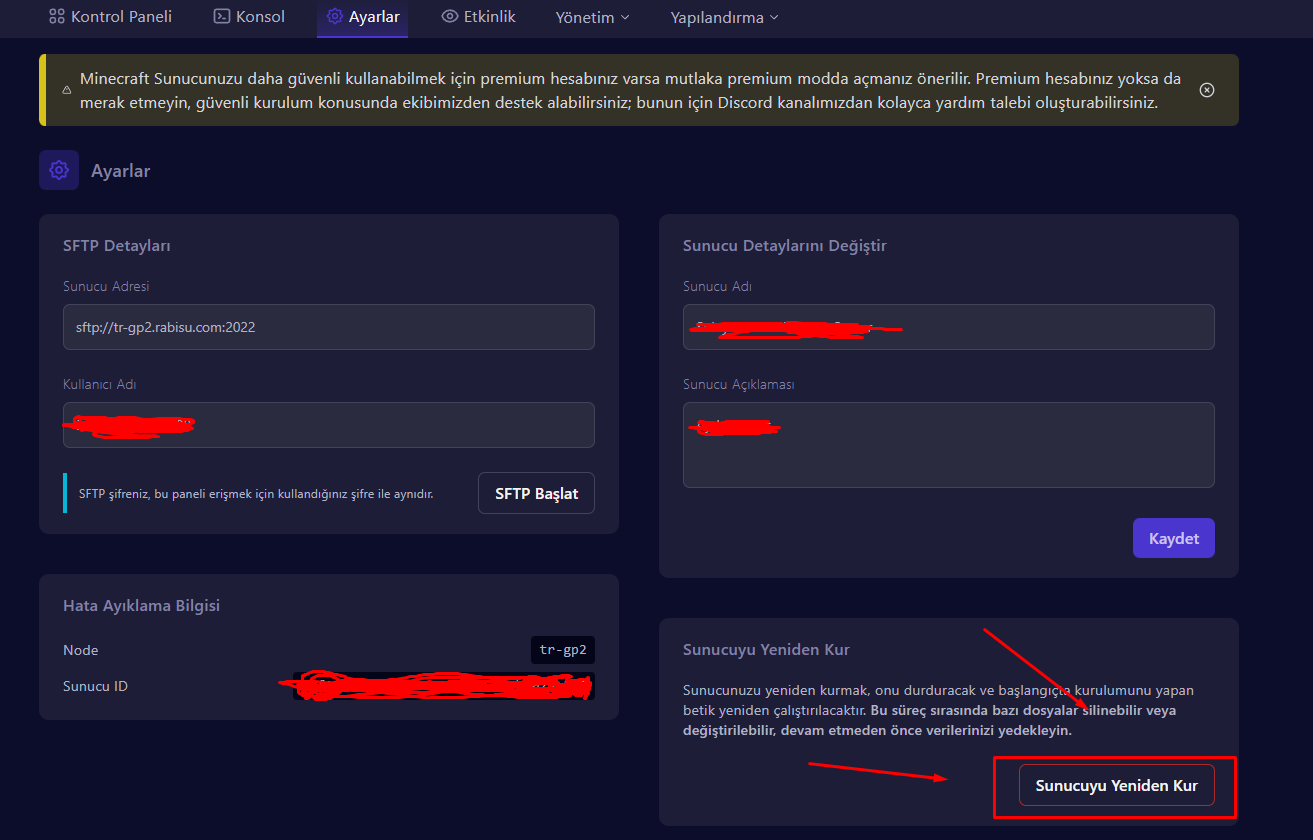
Task: Expand the Yönetim dropdown menu
Action: tap(593, 18)
